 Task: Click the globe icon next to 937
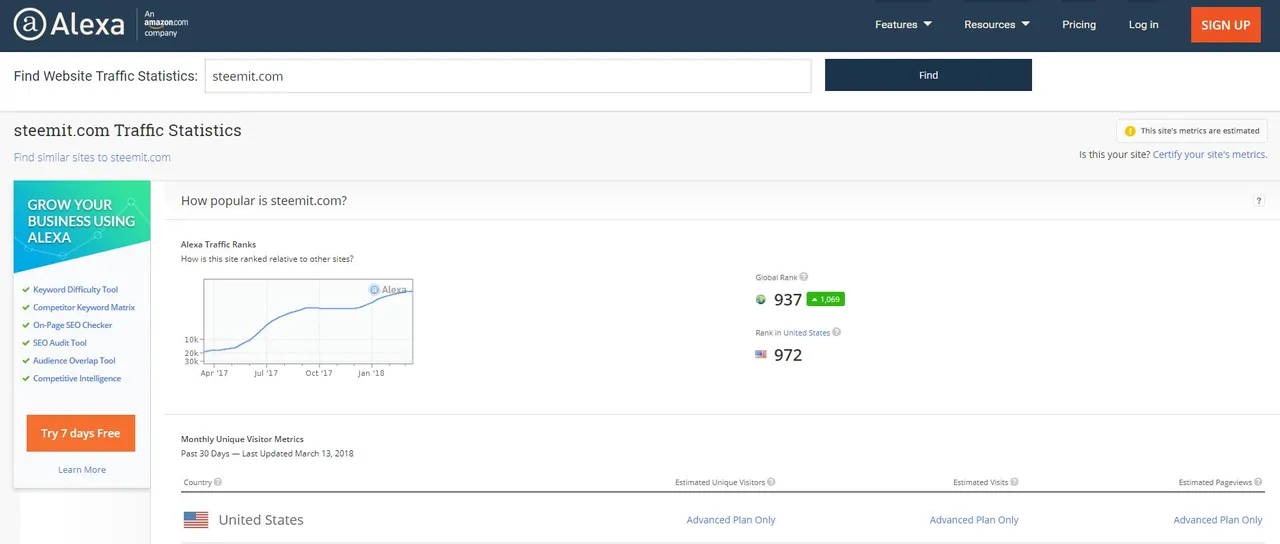click(761, 299)
